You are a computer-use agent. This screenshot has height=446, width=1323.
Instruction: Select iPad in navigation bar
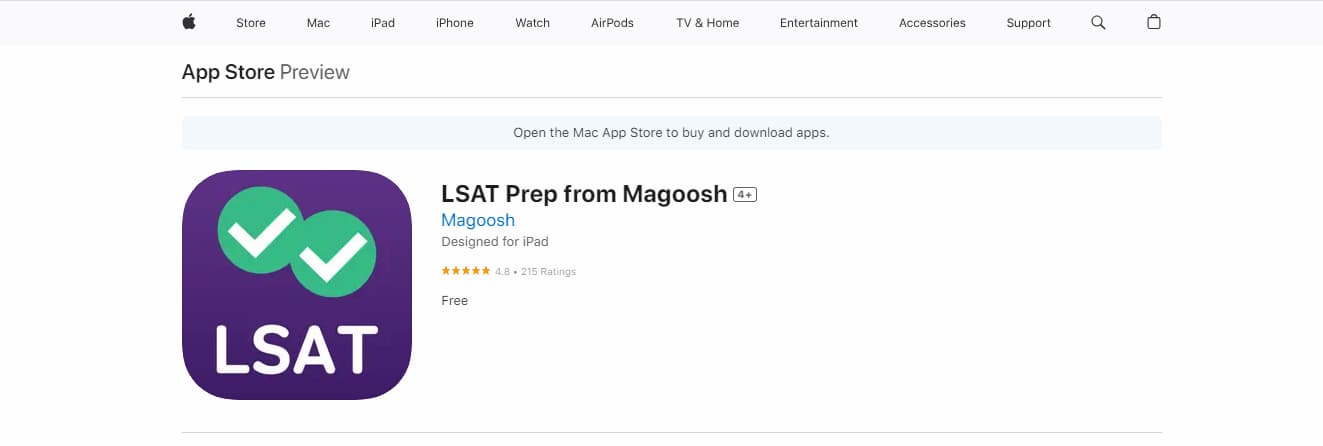click(383, 23)
